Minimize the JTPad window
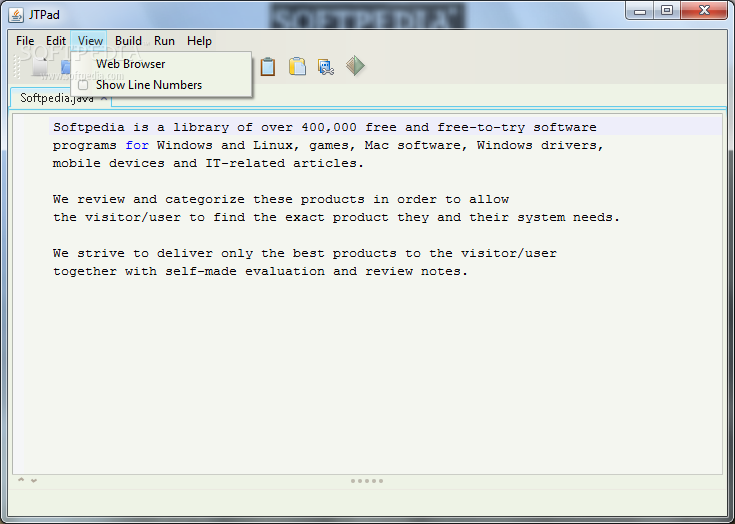 (640, 11)
